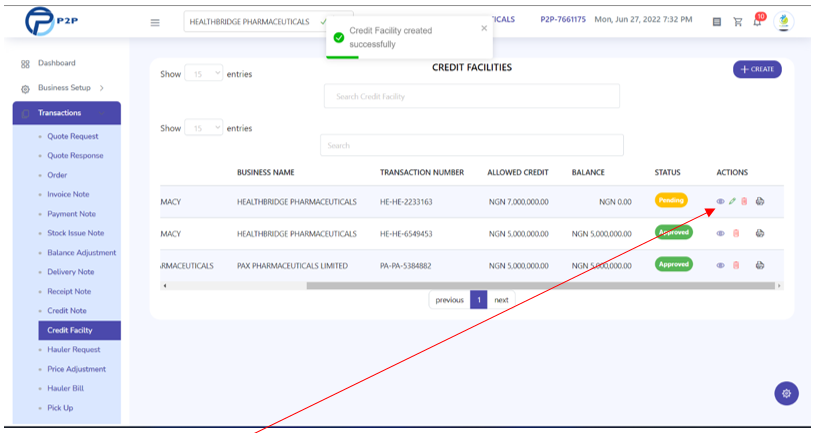Open Payment Note in sidebar
Image resolution: width=817 pixels, height=433 pixels.
click(x=71, y=214)
